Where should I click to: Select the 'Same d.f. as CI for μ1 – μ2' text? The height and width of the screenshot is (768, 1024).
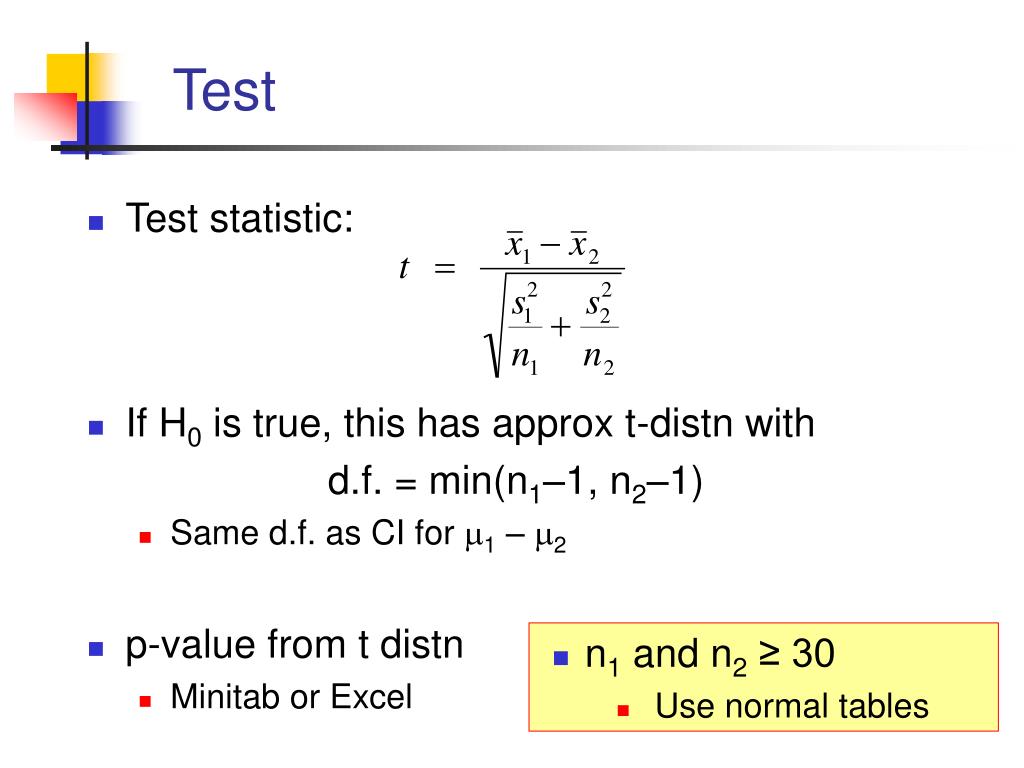point(368,536)
